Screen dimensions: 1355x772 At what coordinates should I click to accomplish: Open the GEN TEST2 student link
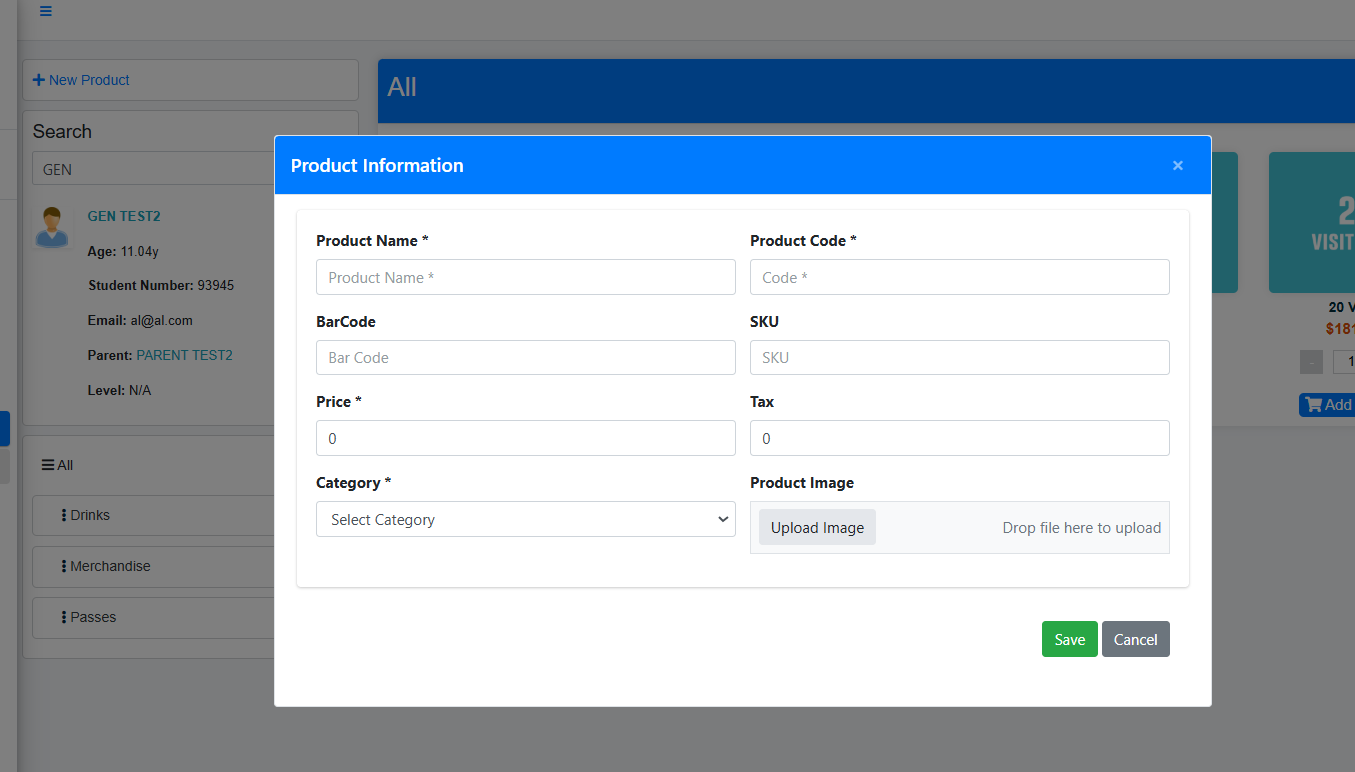click(x=124, y=216)
